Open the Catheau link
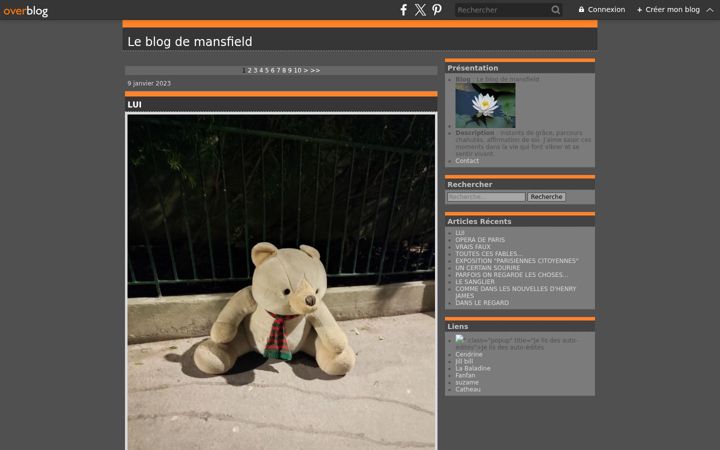Screen dimensions: 720x450 click(468, 389)
